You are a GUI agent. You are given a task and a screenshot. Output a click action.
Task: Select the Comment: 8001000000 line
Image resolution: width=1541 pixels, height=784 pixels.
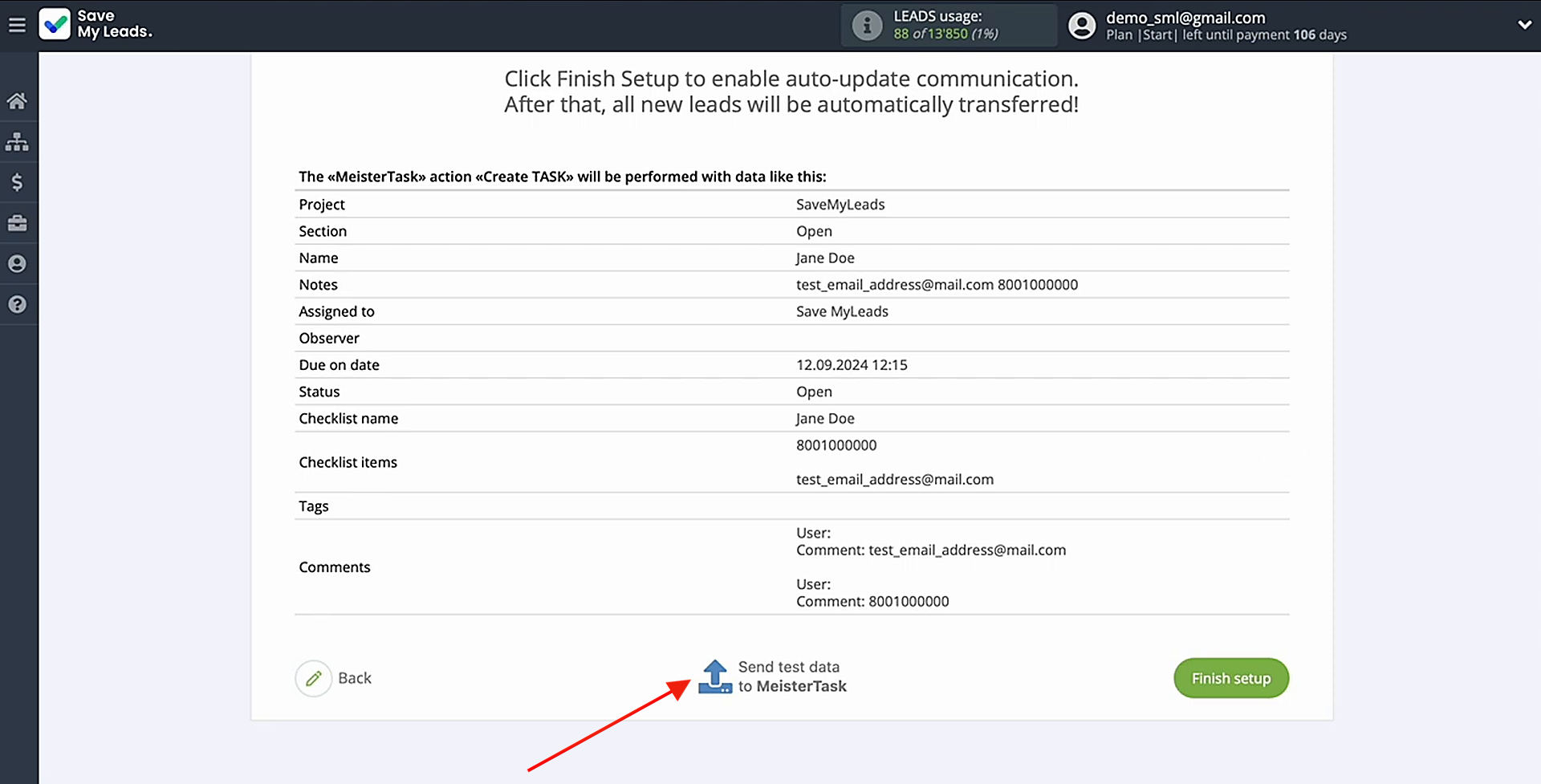point(872,602)
